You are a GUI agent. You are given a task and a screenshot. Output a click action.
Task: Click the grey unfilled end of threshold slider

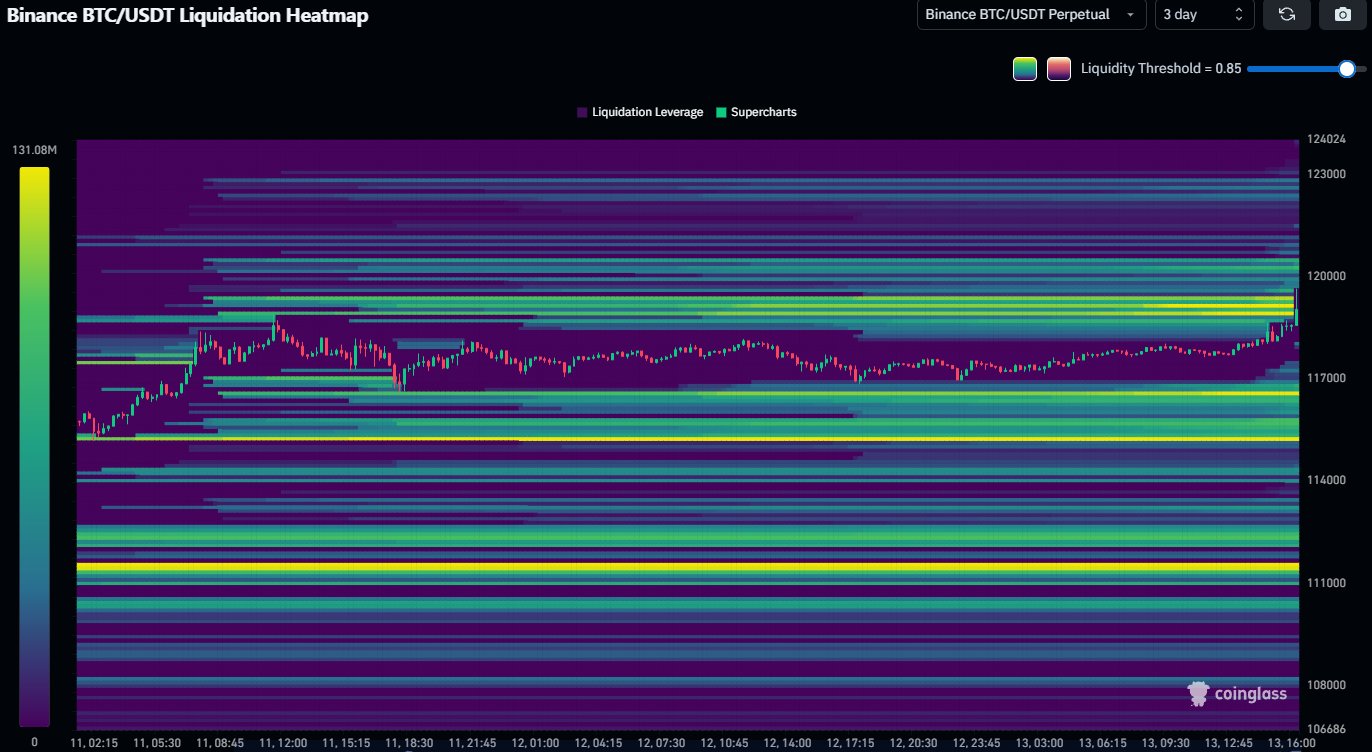point(1361,69)
